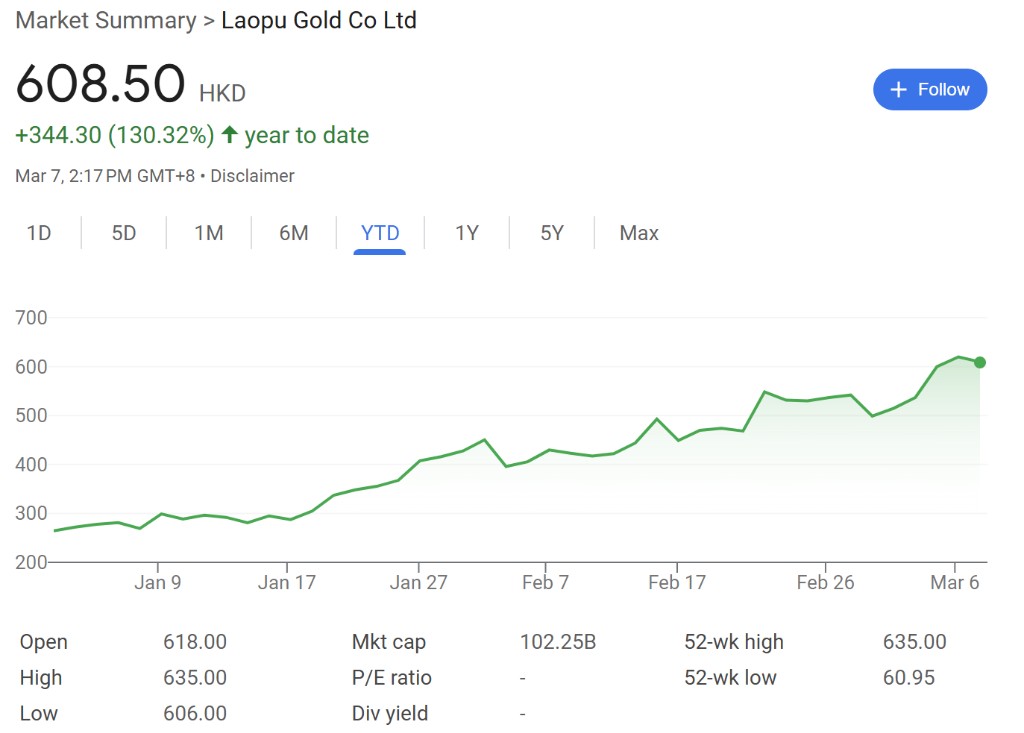Click the green up arrow icon

[x=230, y=135]
